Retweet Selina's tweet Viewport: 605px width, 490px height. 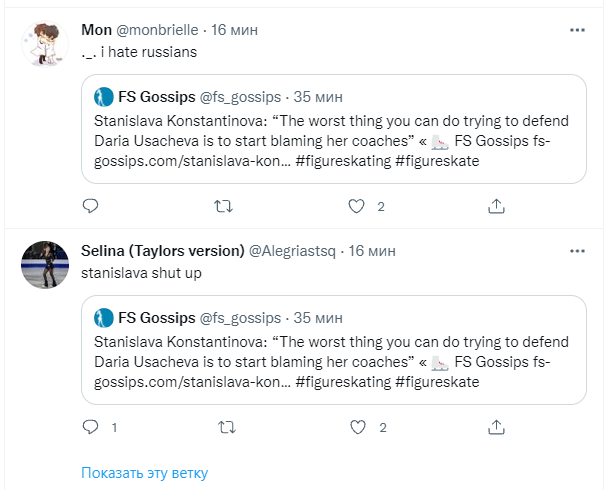click(x=225, y=427)
